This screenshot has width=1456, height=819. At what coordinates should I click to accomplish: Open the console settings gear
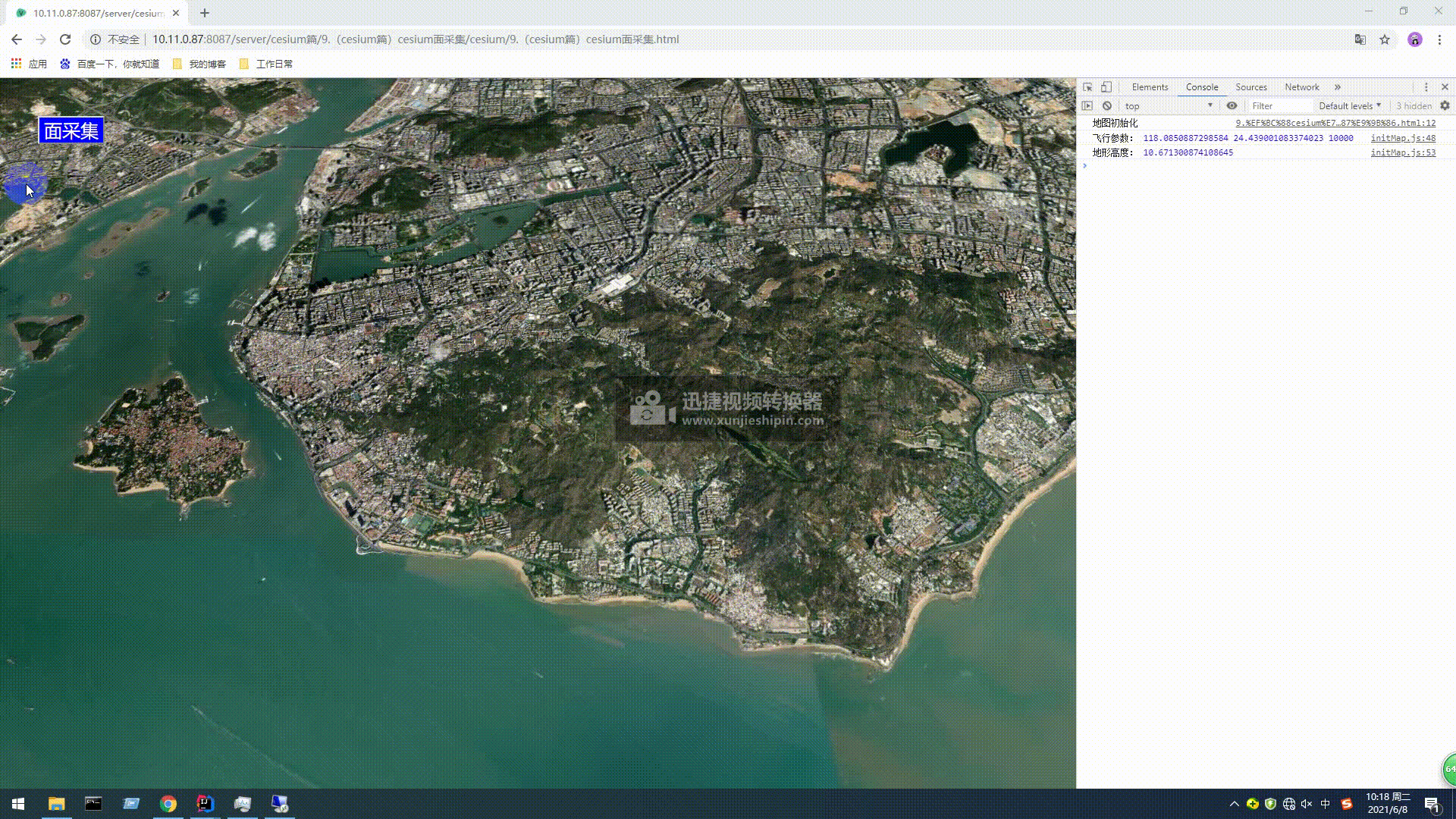(x=1445, y=106)
